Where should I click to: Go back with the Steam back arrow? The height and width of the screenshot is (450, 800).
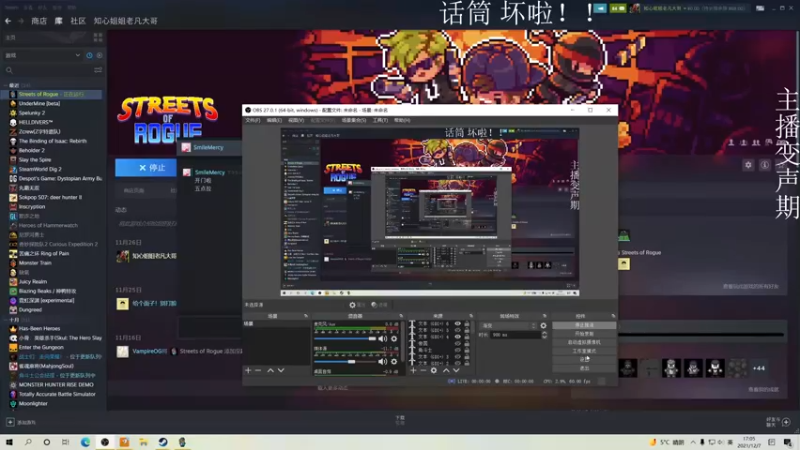[8, 21]
